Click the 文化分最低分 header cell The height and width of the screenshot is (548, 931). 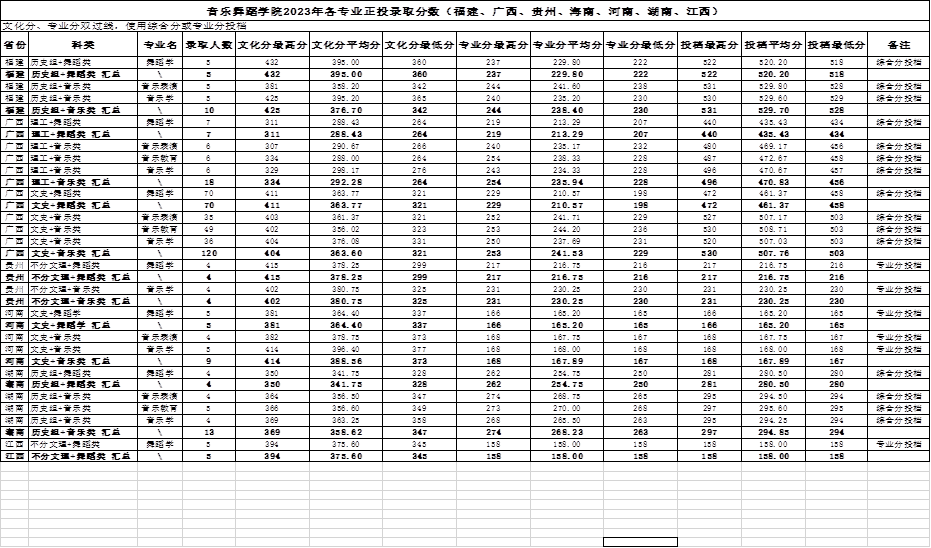coord(418,46)
